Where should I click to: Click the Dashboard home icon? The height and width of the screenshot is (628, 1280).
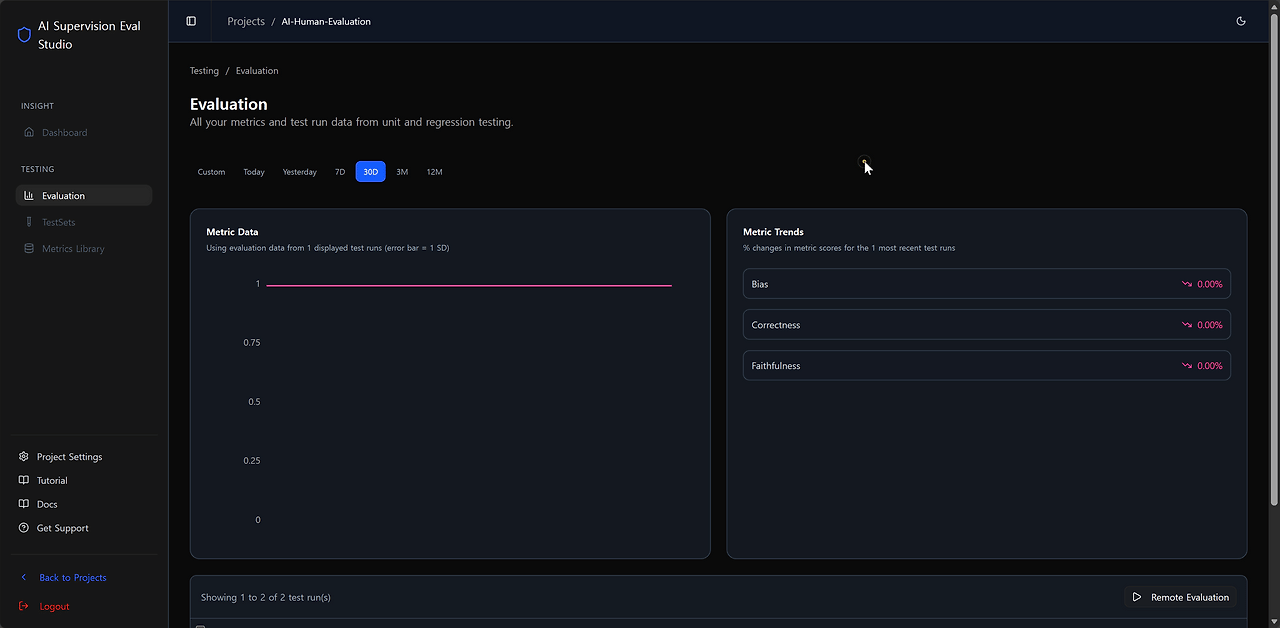point(29,132)
